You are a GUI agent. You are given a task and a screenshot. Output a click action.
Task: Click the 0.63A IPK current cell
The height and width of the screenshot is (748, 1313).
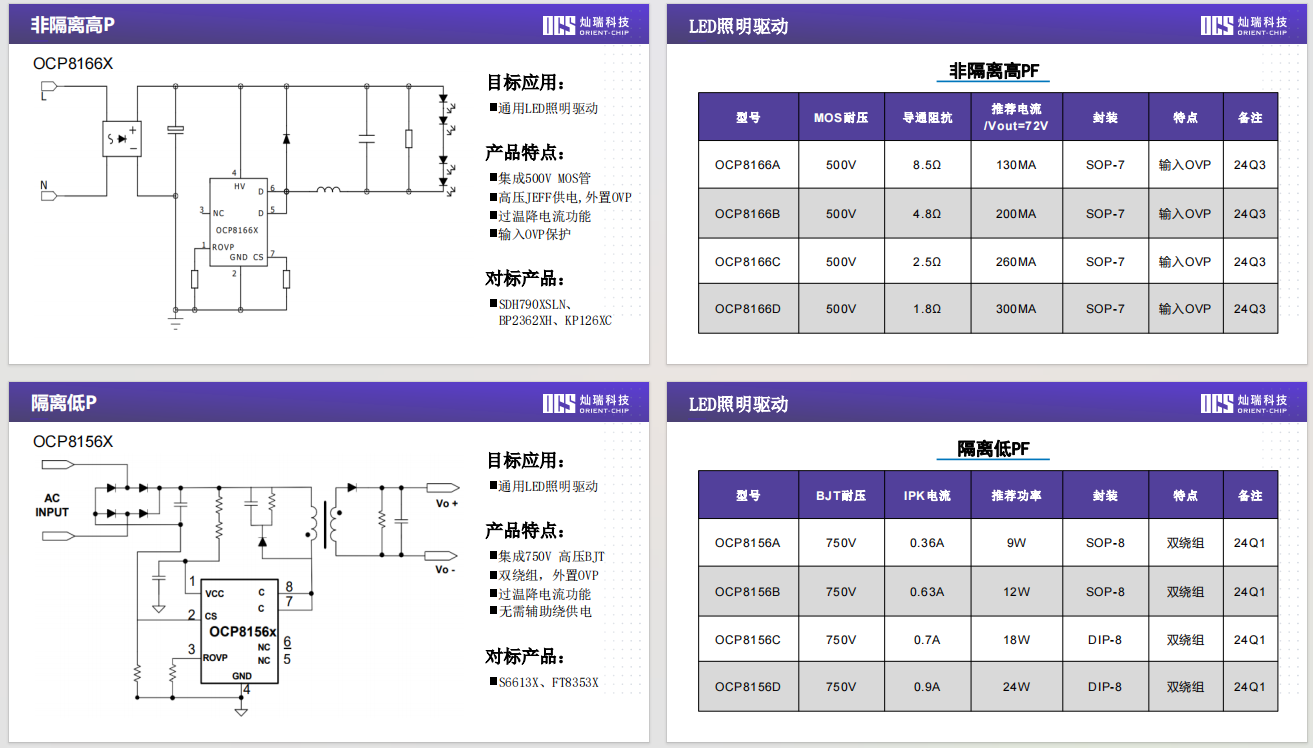click(927, 591)
